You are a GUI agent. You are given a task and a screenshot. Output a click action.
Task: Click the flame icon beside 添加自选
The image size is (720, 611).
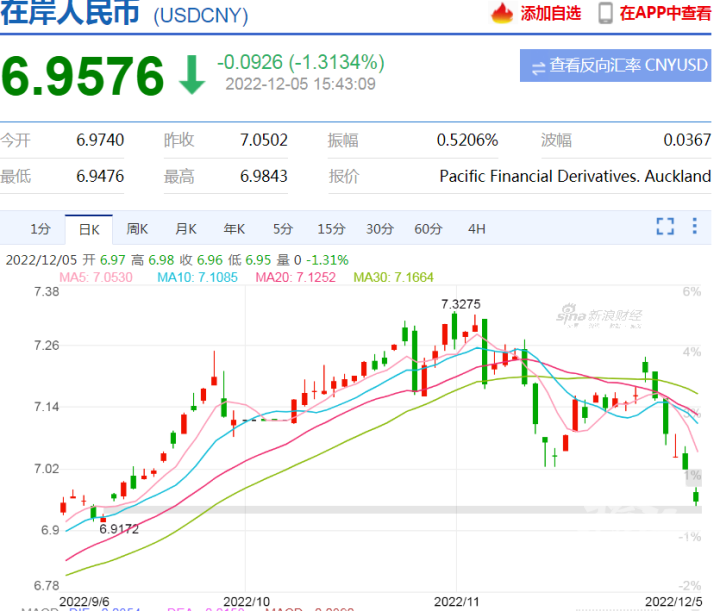pos(501,14)
